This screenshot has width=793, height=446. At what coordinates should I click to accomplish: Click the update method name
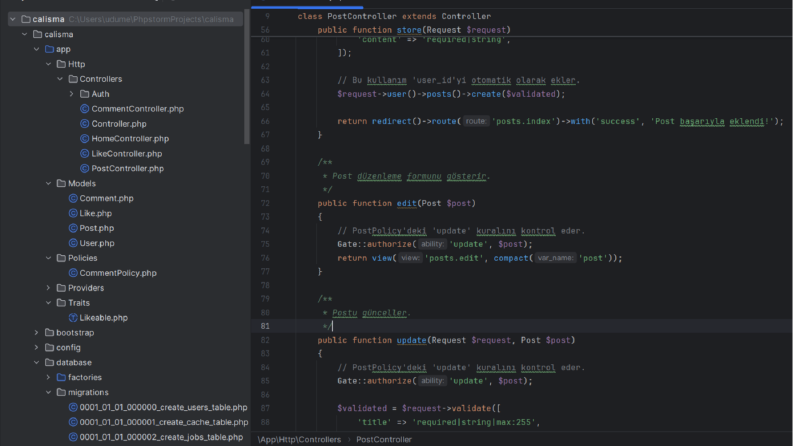411,340
